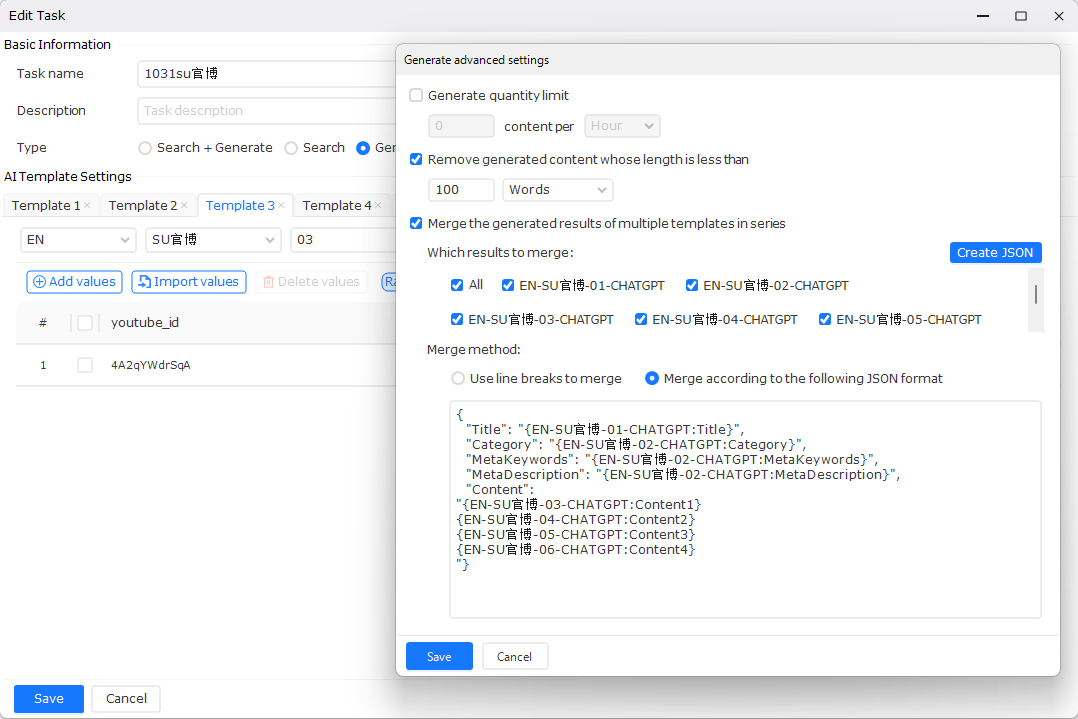The width and height of the screenshot is (1078, 719).
Task: Uncheck Remove generated content length option
Action: click(416, 159)
